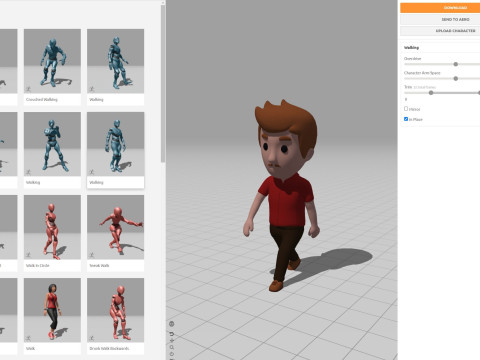Image resolution: width=480 pixels, height=360 pixels.
Task: Click the wireframe globe icon in the viewport
Action: pyautogui.click(x=172, y=324)
